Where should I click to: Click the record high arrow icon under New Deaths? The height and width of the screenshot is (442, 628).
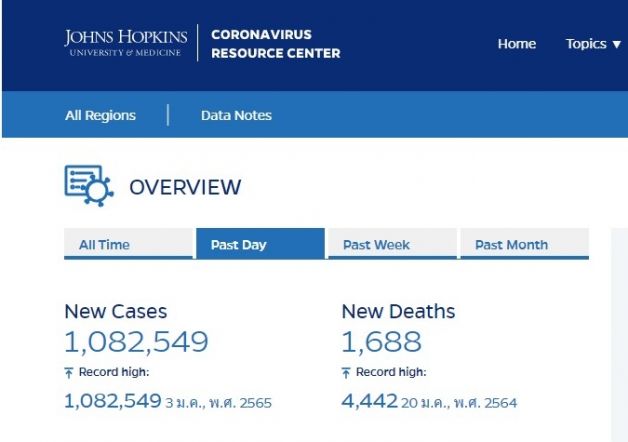point(347,373)
